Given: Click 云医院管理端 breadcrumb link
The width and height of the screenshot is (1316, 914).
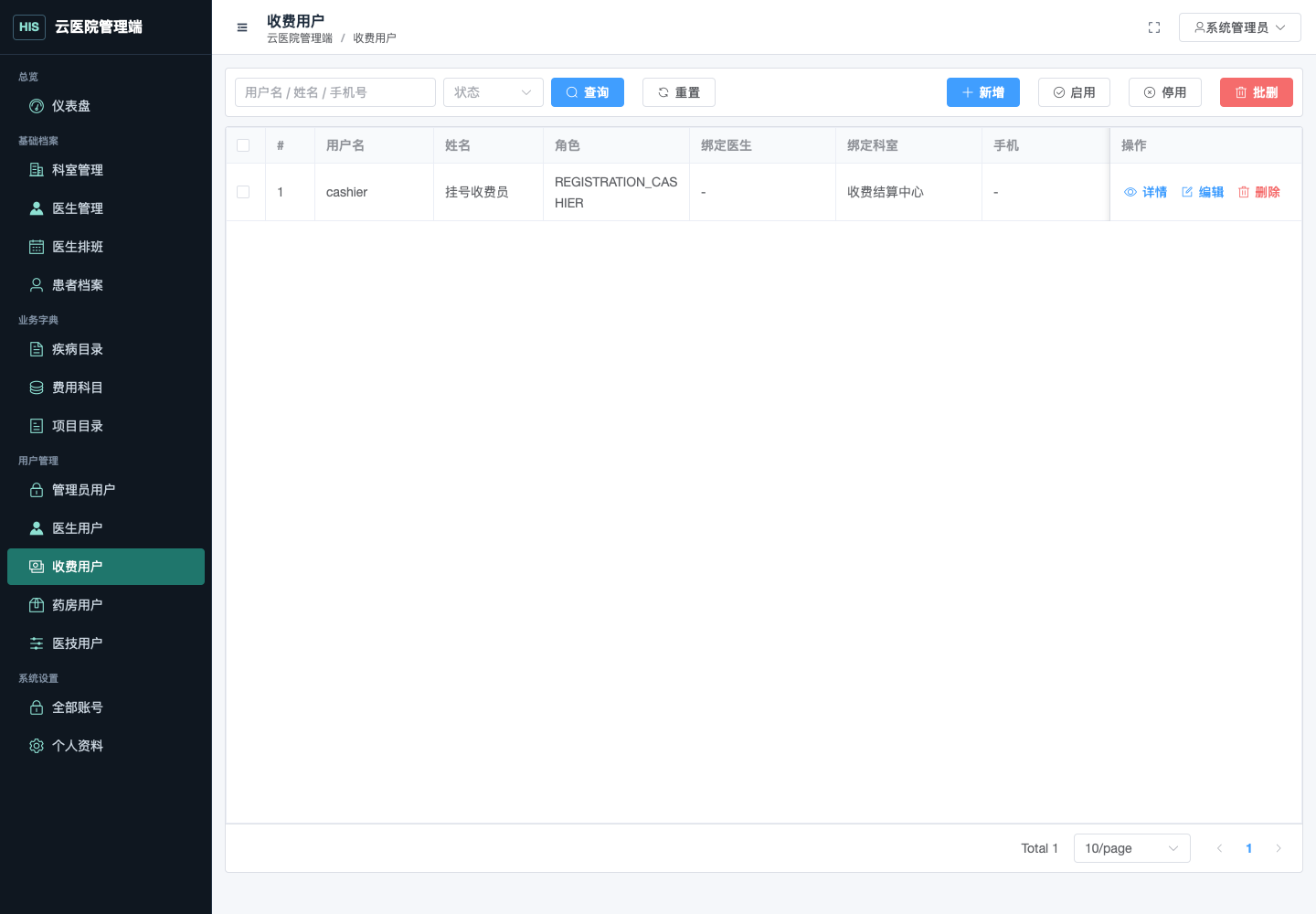Looking at the screenshot, I should tap(300, 38).
